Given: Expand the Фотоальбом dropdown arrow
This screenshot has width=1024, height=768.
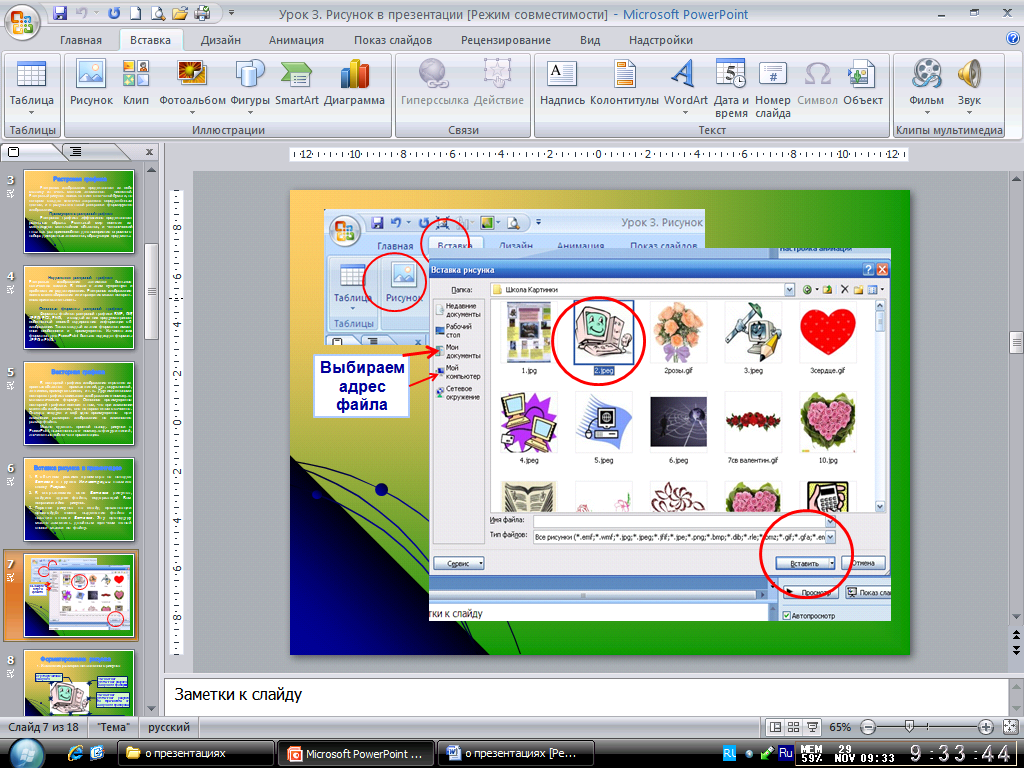Looking at the screenshot, I should 193,112.
